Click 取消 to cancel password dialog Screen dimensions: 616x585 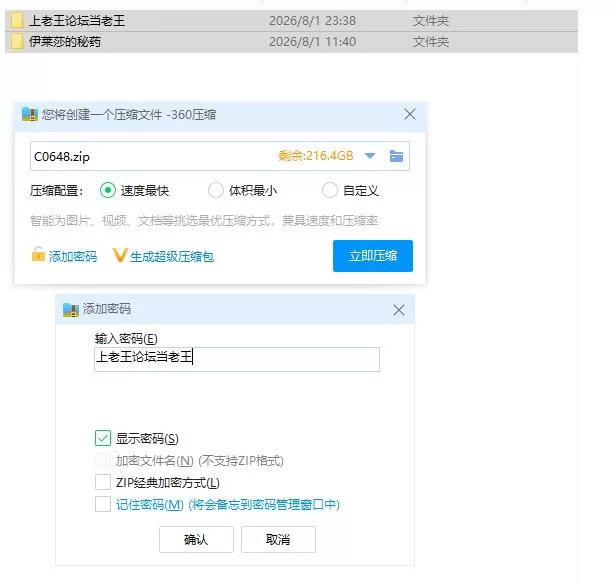click(x=278, y=539)
